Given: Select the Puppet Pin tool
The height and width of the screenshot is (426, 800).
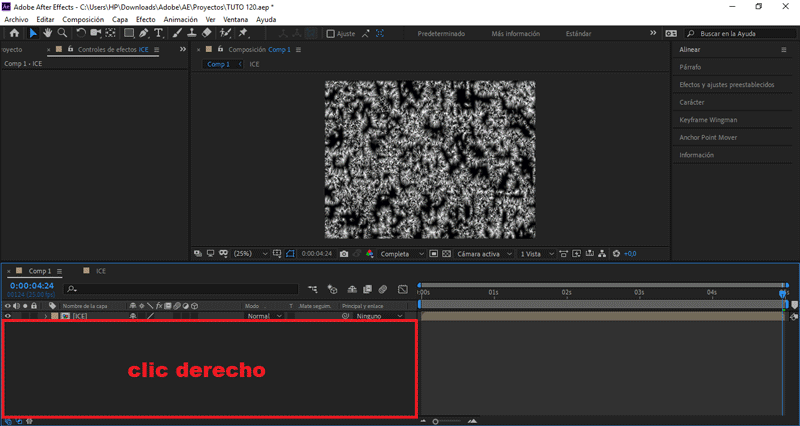Looking at the screenshot, I should click(x=244, y=33).
